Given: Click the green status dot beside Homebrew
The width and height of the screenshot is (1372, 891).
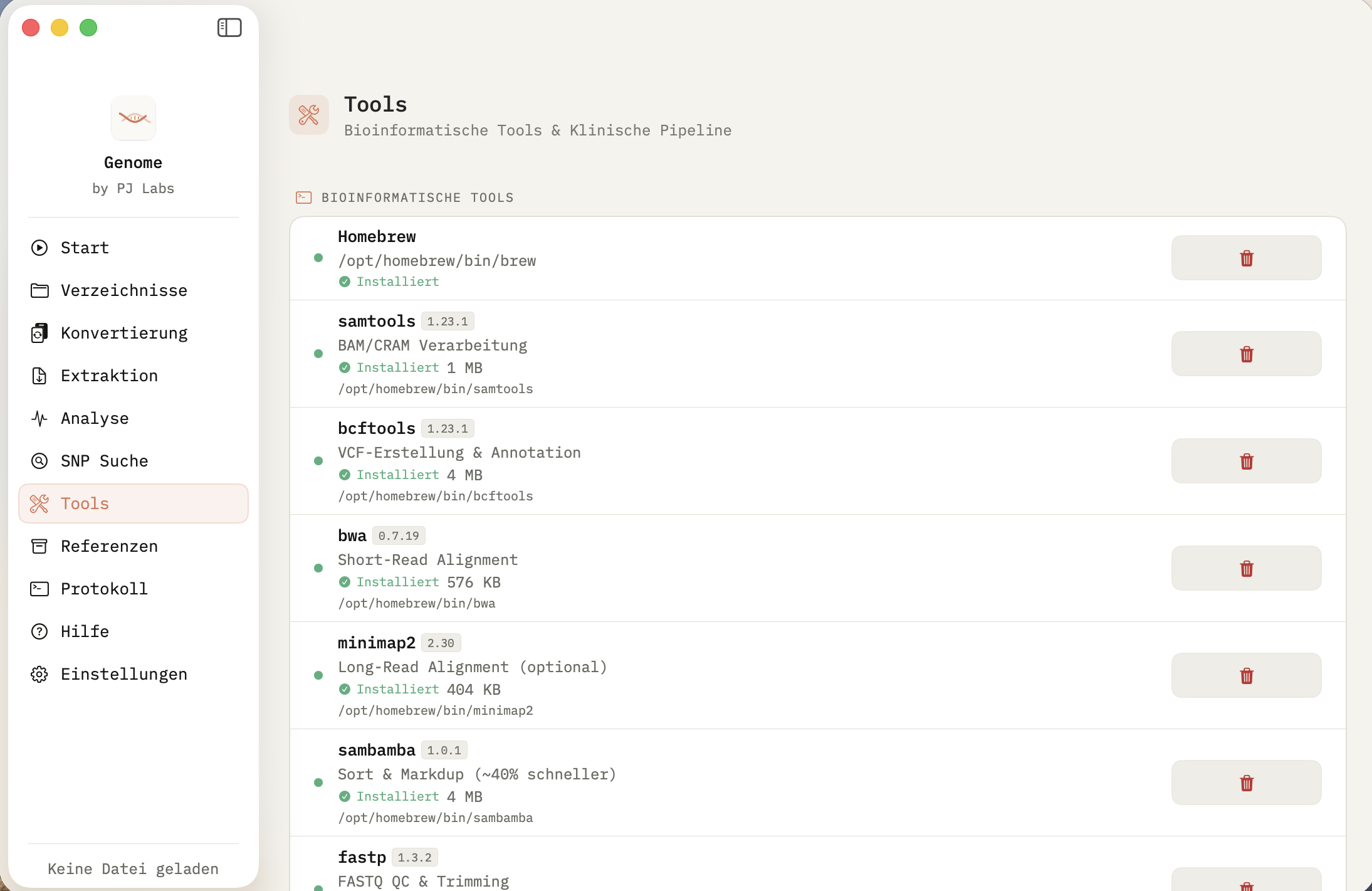Looking at the screenshot, I should 320,257.
